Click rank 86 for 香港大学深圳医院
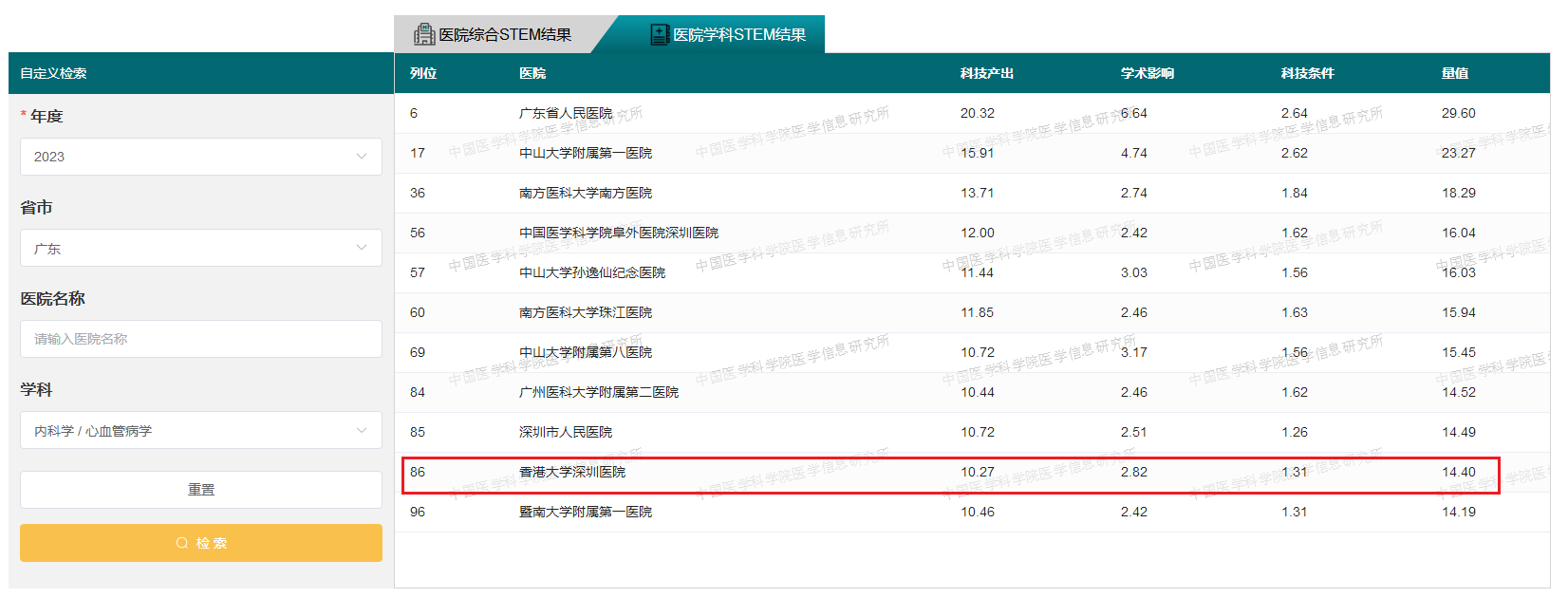 (418, 472)
